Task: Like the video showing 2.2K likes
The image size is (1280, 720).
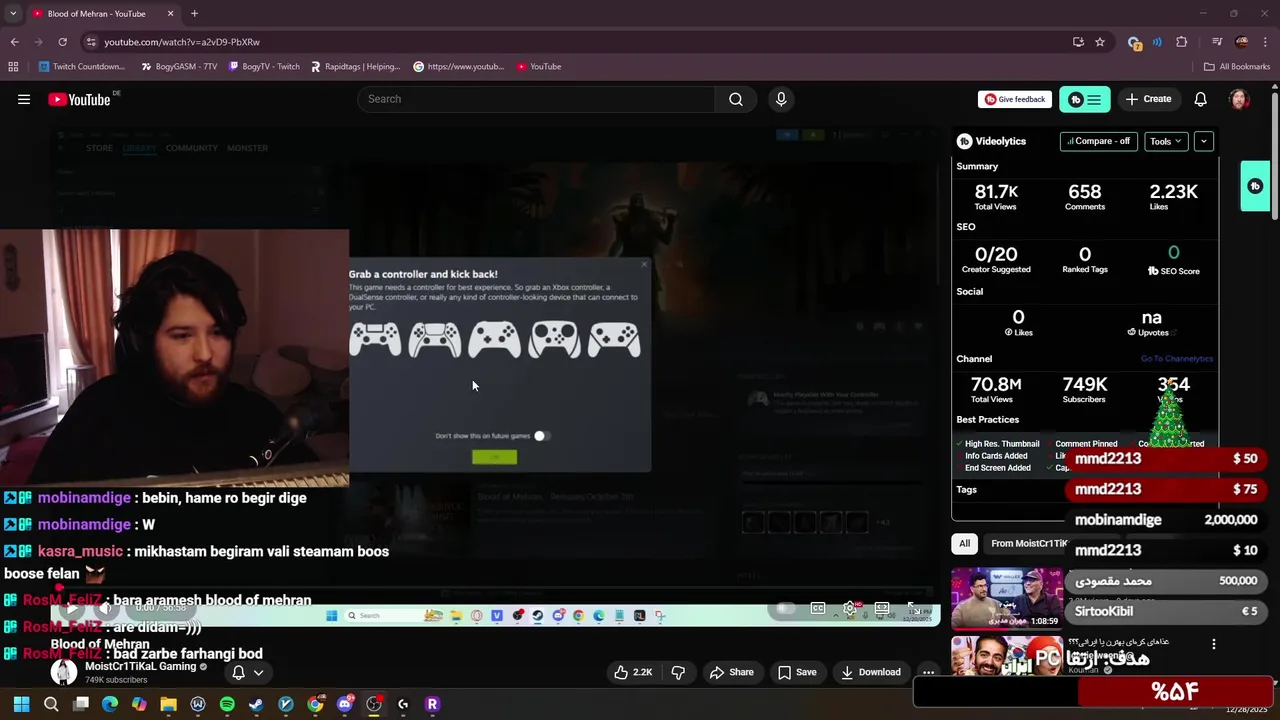Action: pos(633,673)
